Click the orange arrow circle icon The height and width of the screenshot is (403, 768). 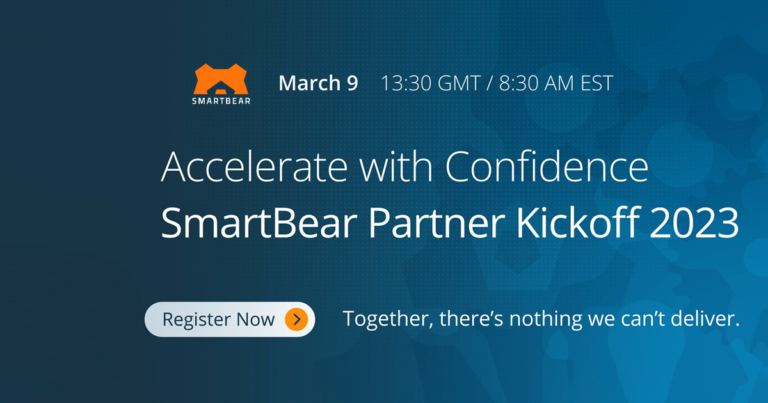296,319
